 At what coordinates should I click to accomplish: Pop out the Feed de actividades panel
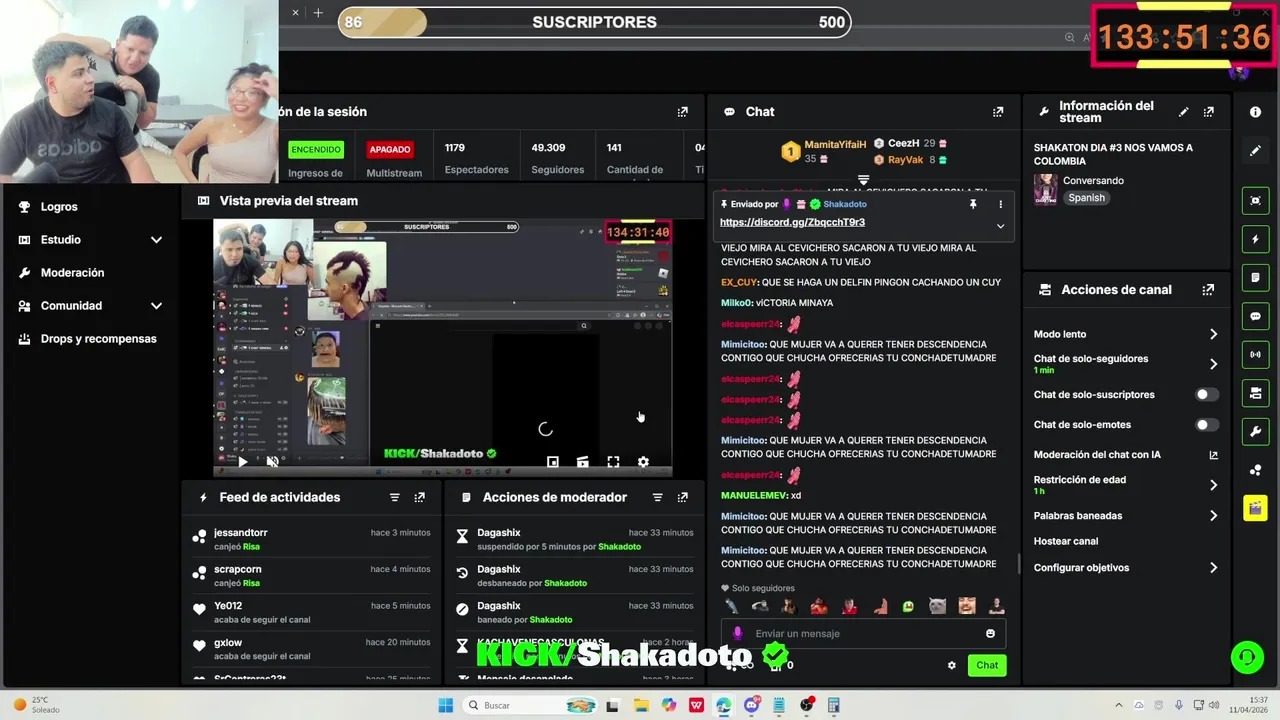point(419,497)
